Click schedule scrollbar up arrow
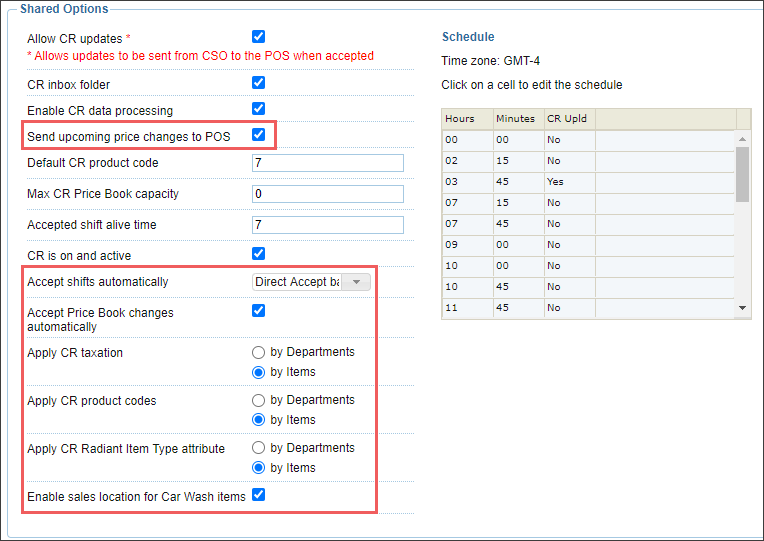 [743, 139]
